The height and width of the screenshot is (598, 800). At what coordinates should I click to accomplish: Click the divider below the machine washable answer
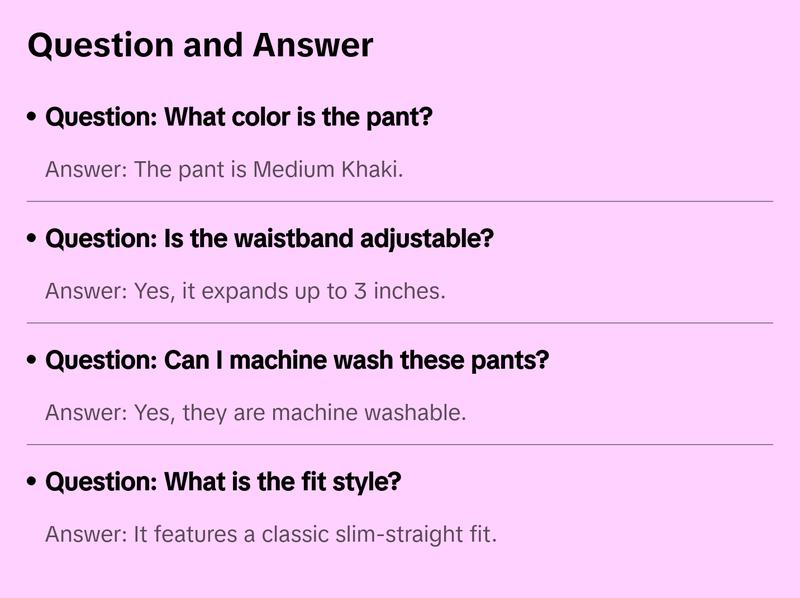[400, 444]
